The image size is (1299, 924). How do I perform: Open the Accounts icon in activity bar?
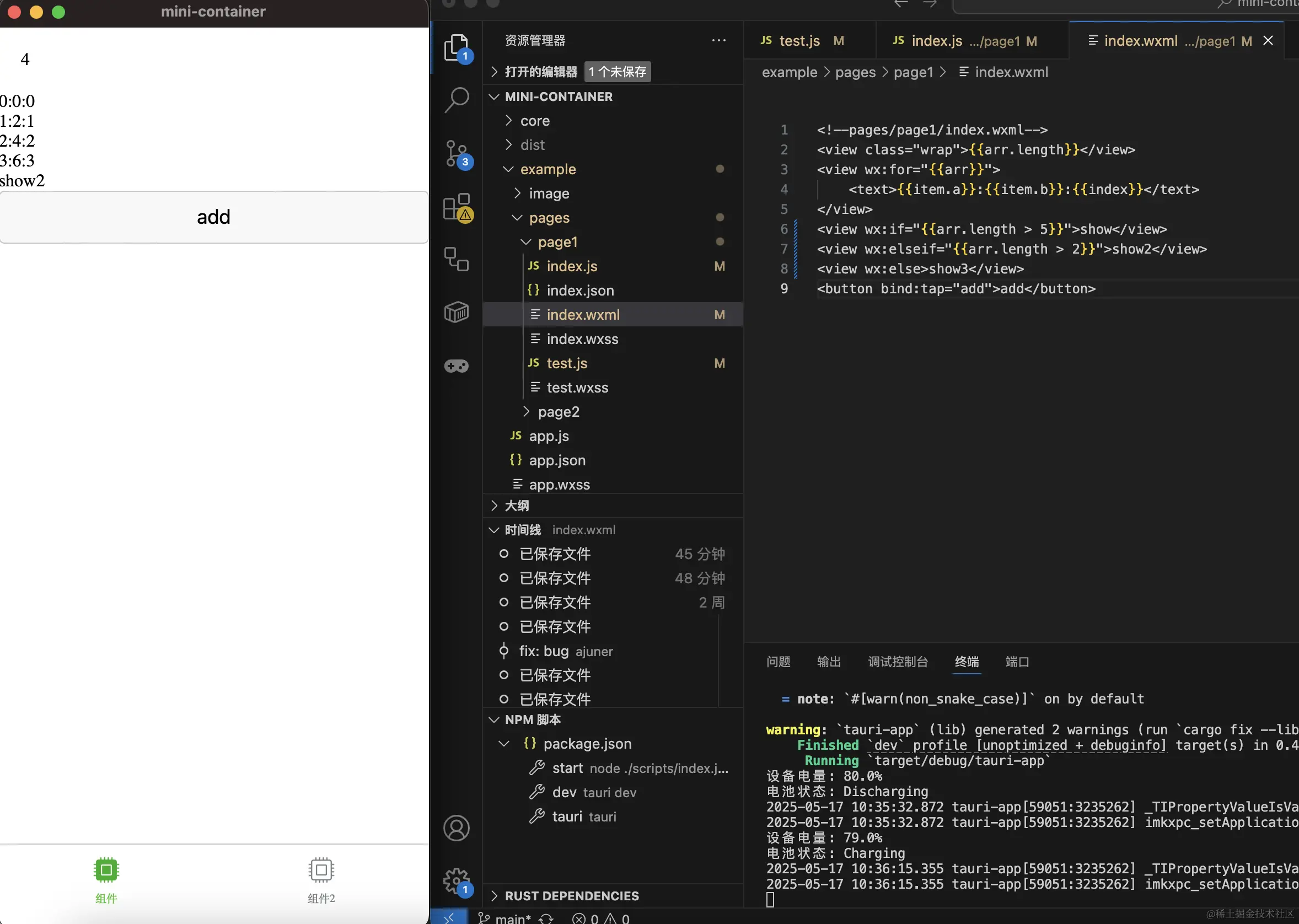point(457,828)
